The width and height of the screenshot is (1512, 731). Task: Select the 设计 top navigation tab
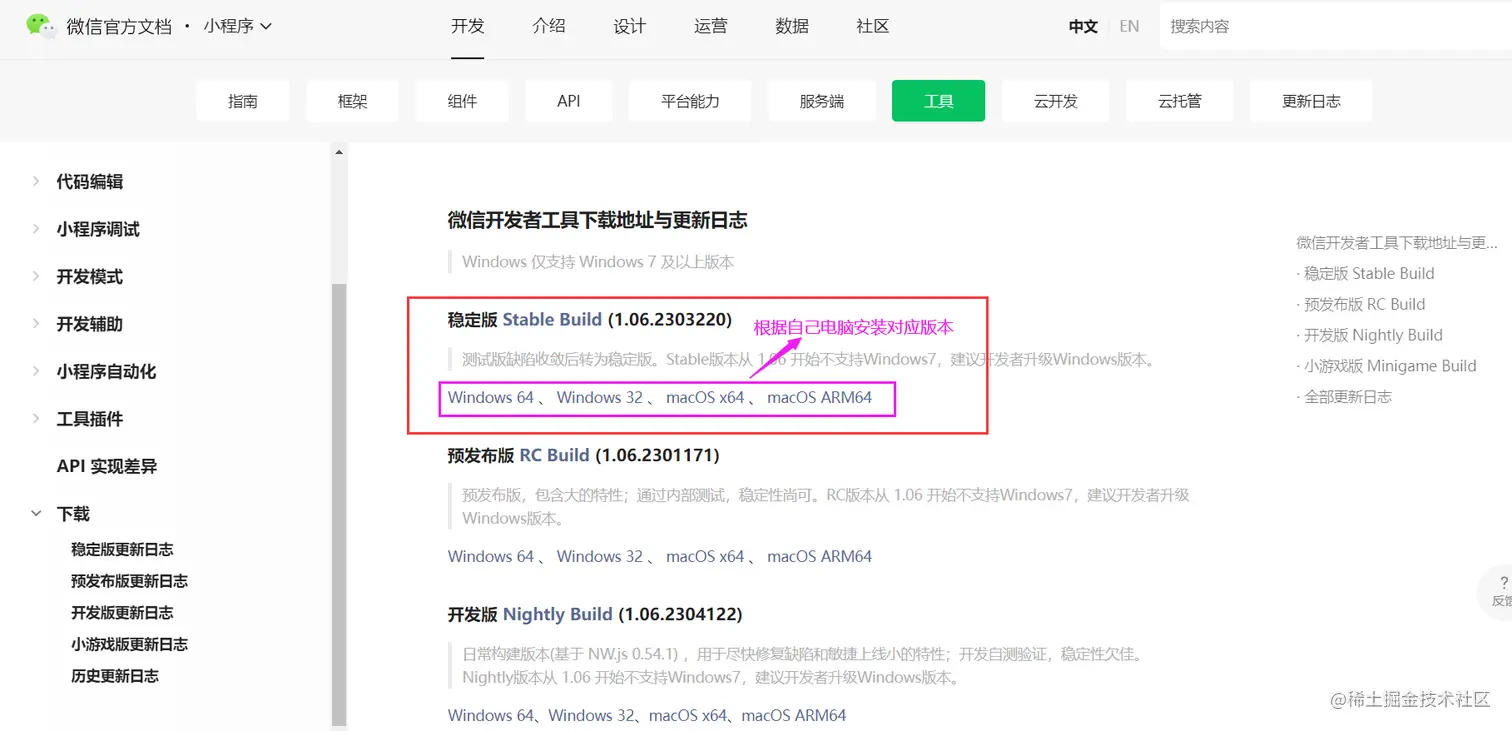coord(630,26)
